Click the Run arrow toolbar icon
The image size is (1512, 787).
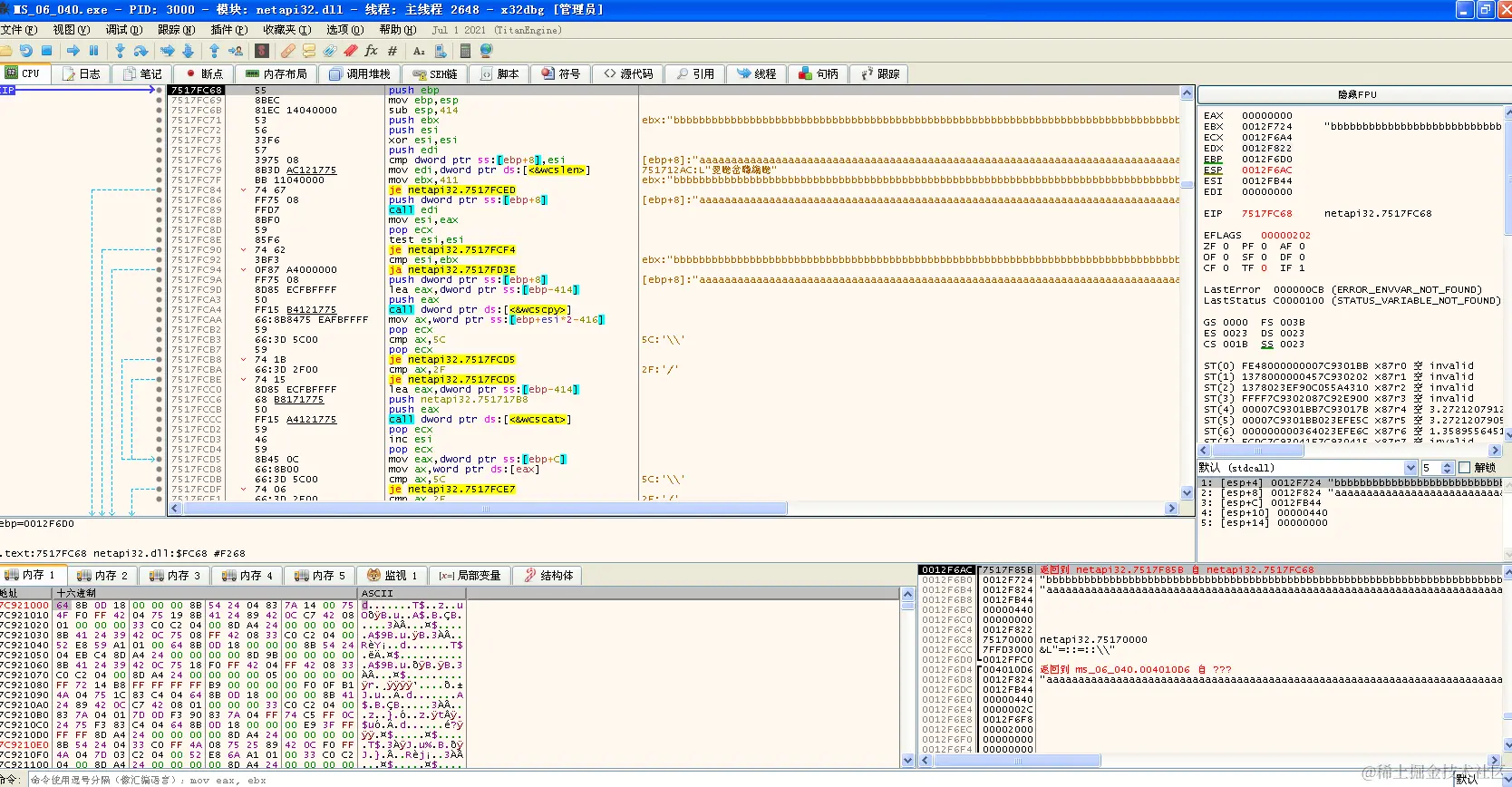pos(73,51)
